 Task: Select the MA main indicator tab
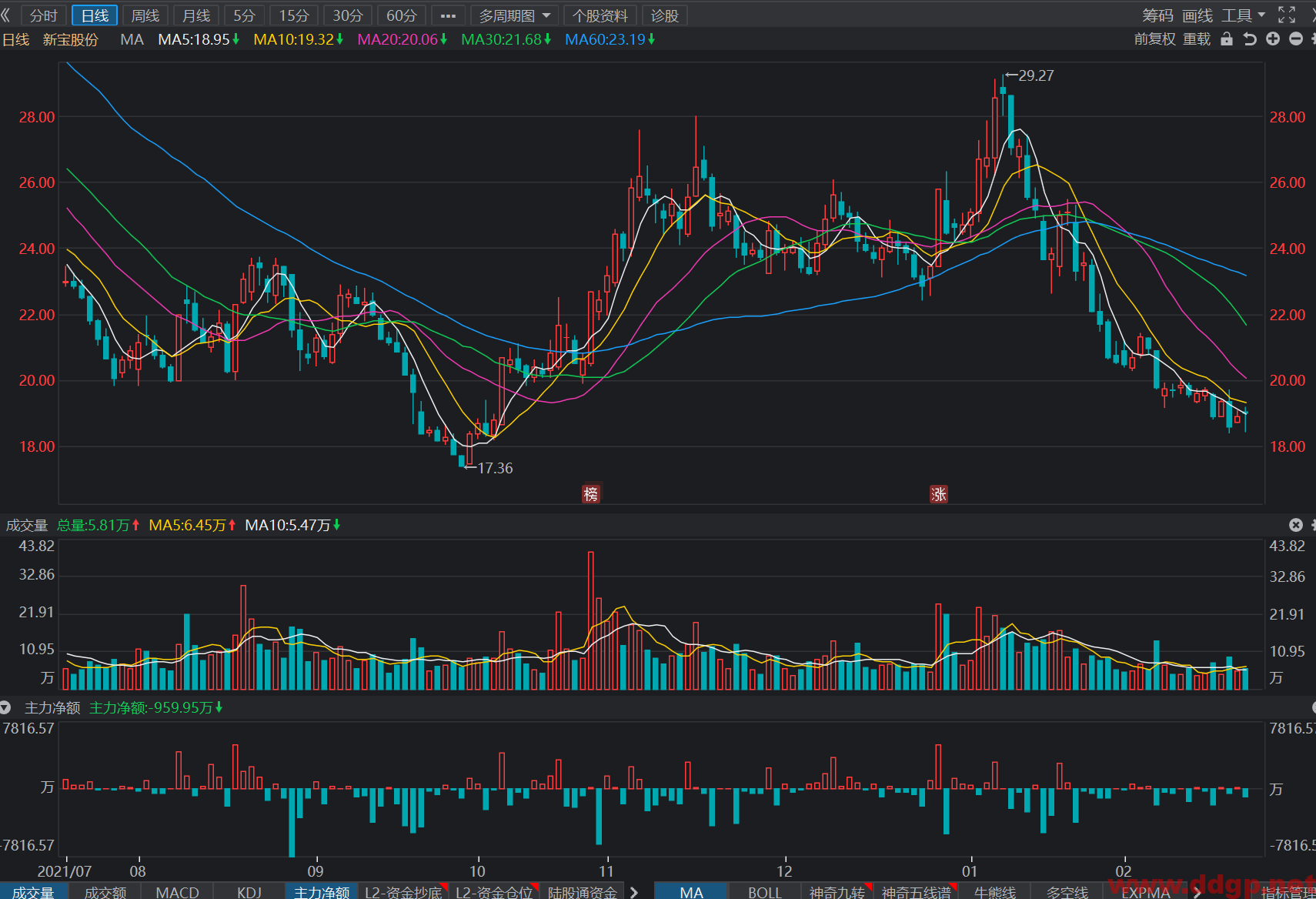[691, 892]
